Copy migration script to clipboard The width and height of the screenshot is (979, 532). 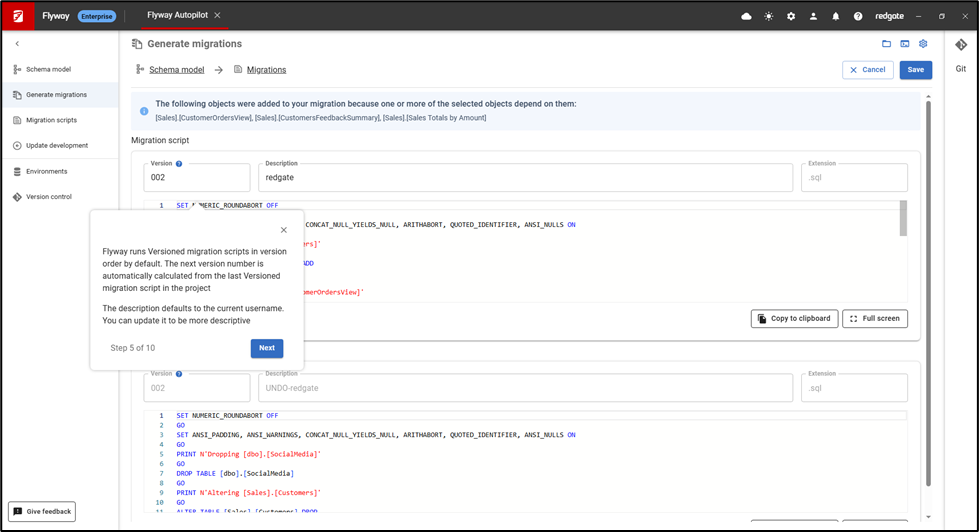(x=794, y=318)
